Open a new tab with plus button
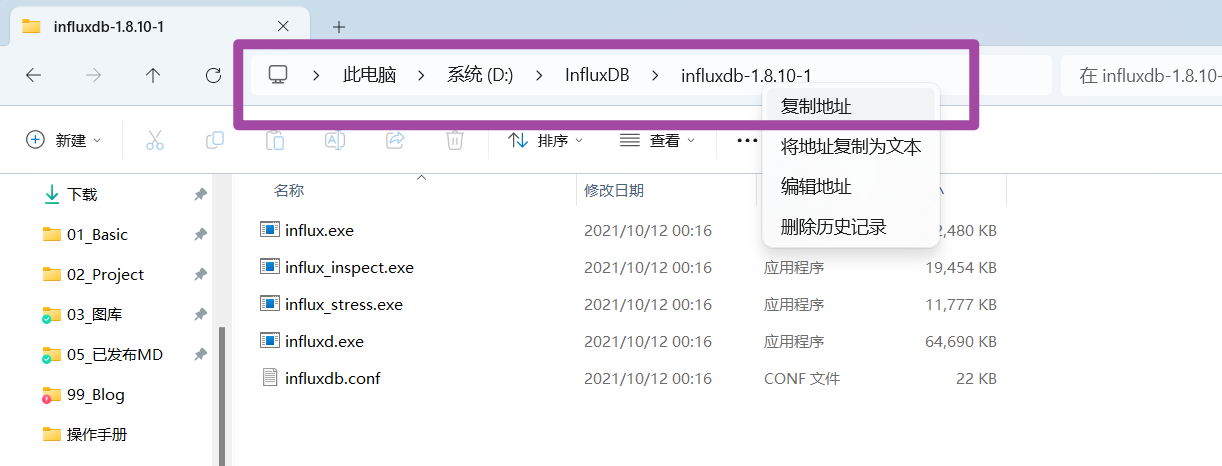Screen dimensions: 1222x466 tap(339, 27)
